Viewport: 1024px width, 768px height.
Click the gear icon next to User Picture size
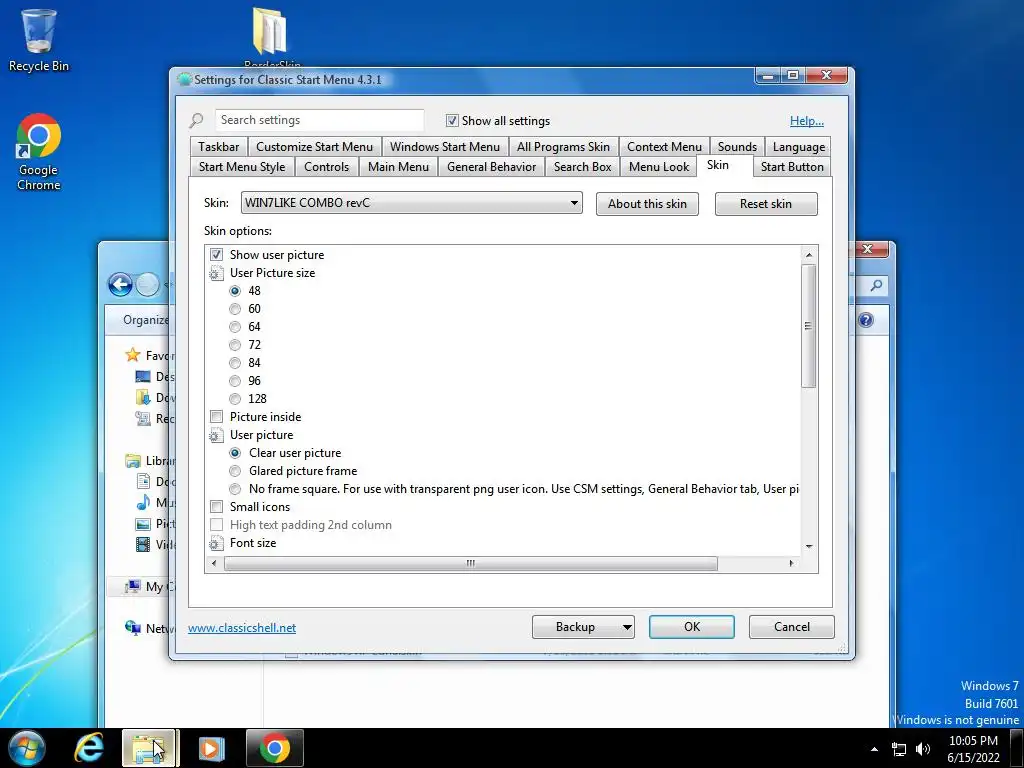[216, 273]
